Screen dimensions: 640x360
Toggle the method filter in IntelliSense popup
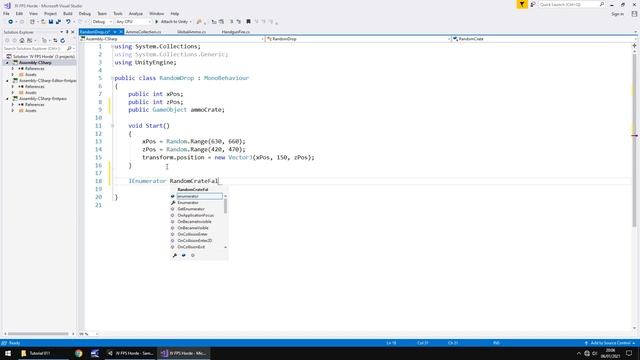[193, 256]
